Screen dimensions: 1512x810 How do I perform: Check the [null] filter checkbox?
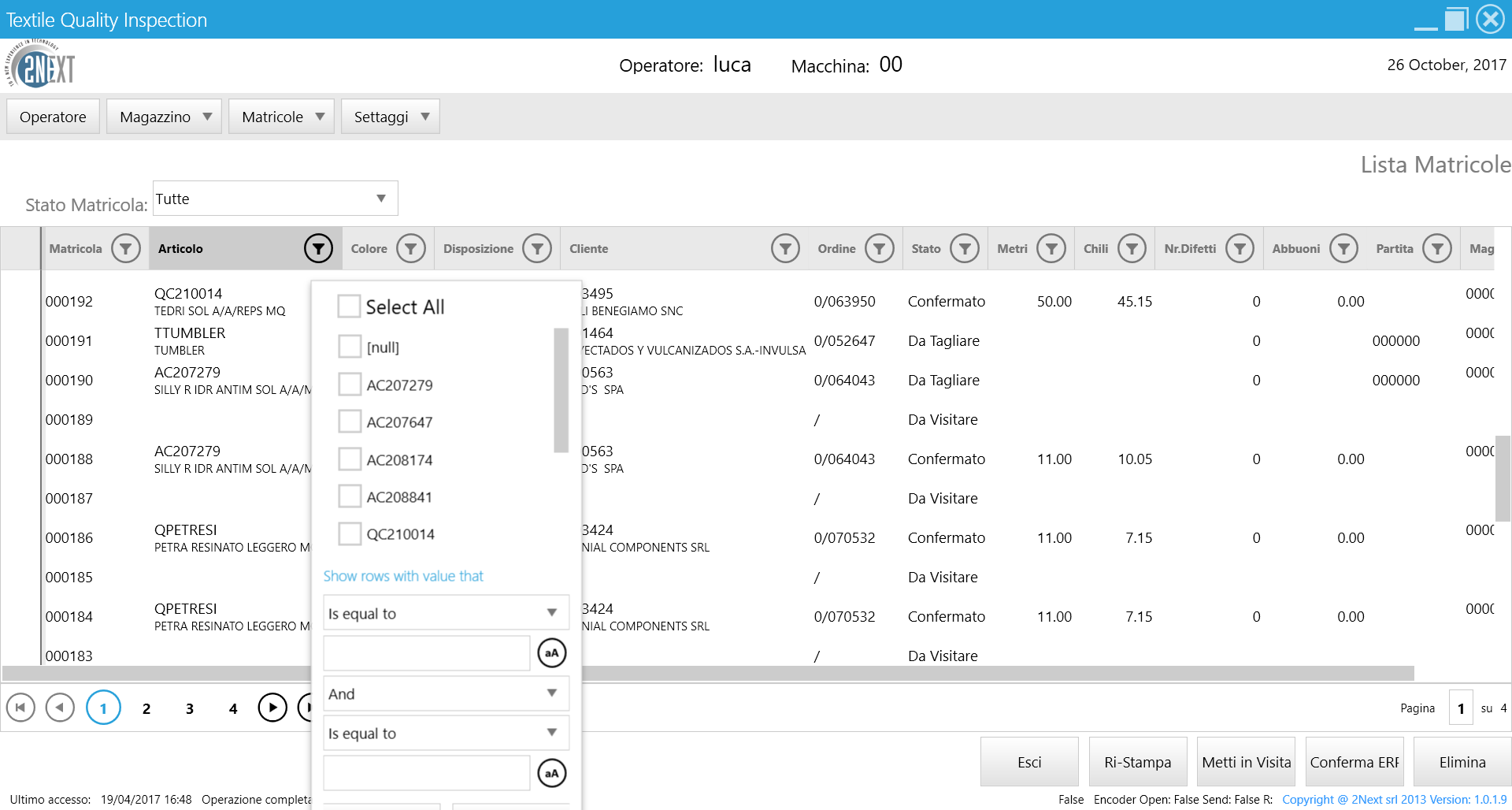tap(349, 347)
